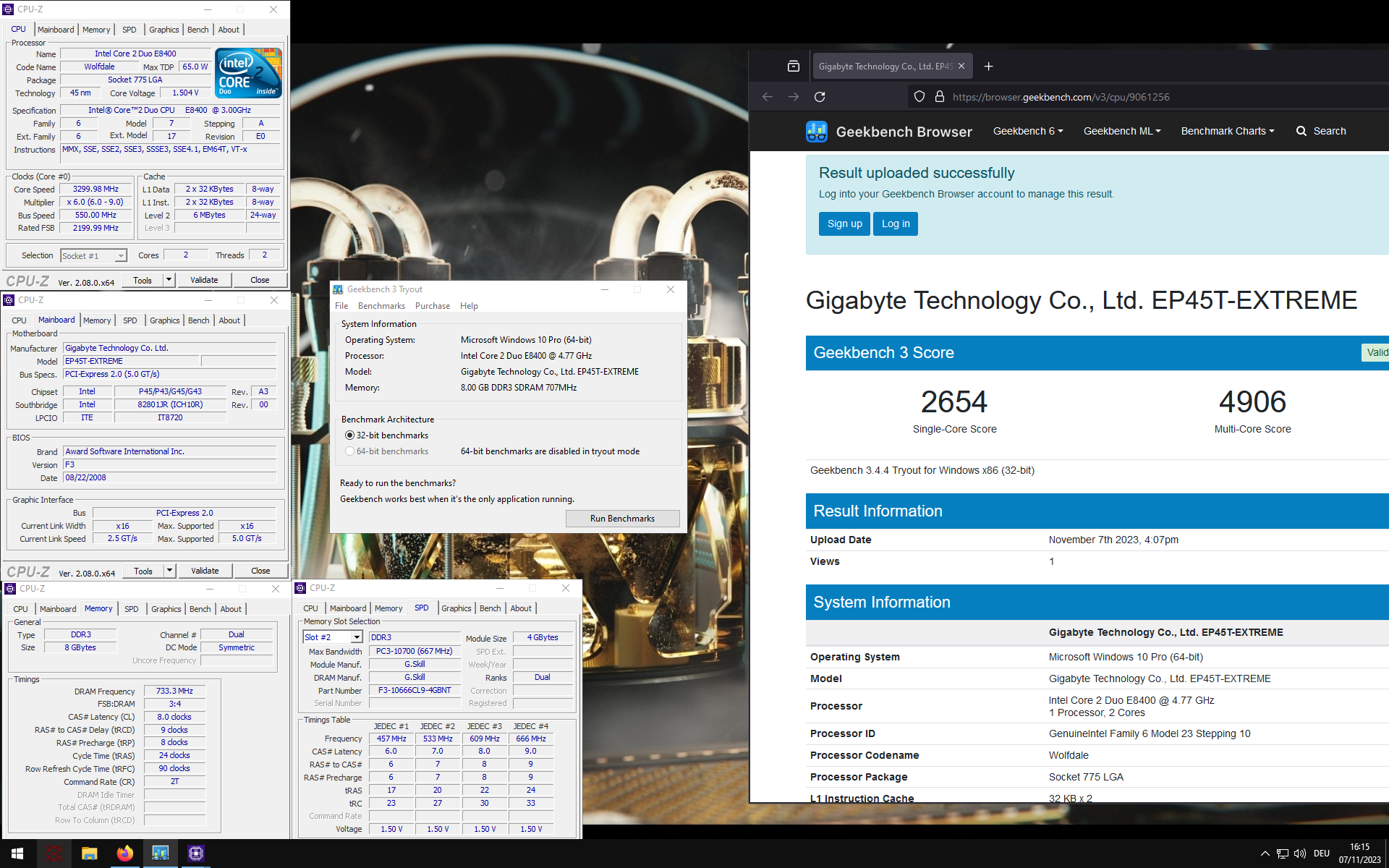1389x868 pixels.
Task: Open the Geekbench taskbar icon
Action: [x=160, y=854]
